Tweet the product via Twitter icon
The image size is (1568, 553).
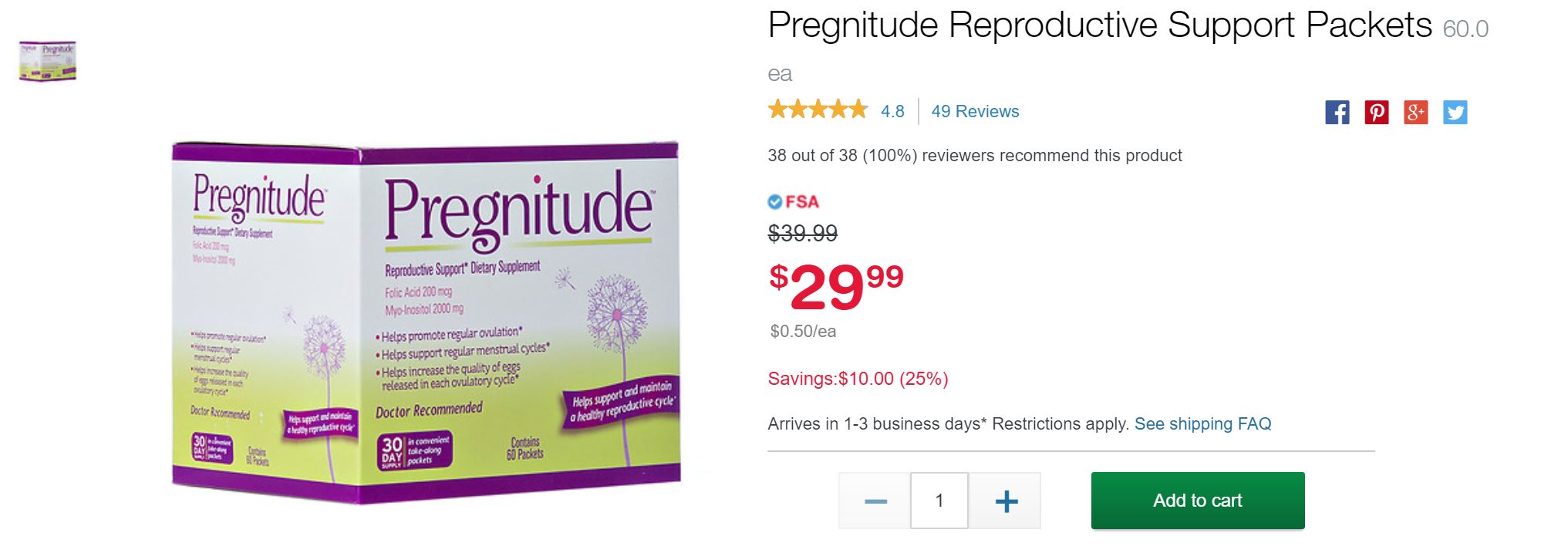1455,113
